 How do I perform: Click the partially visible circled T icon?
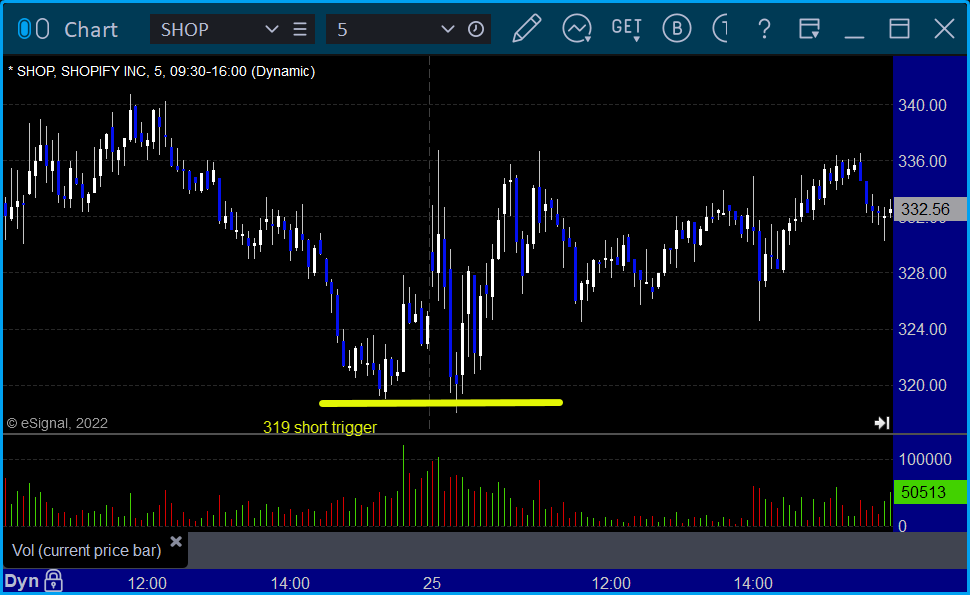[x=720, y=28]
